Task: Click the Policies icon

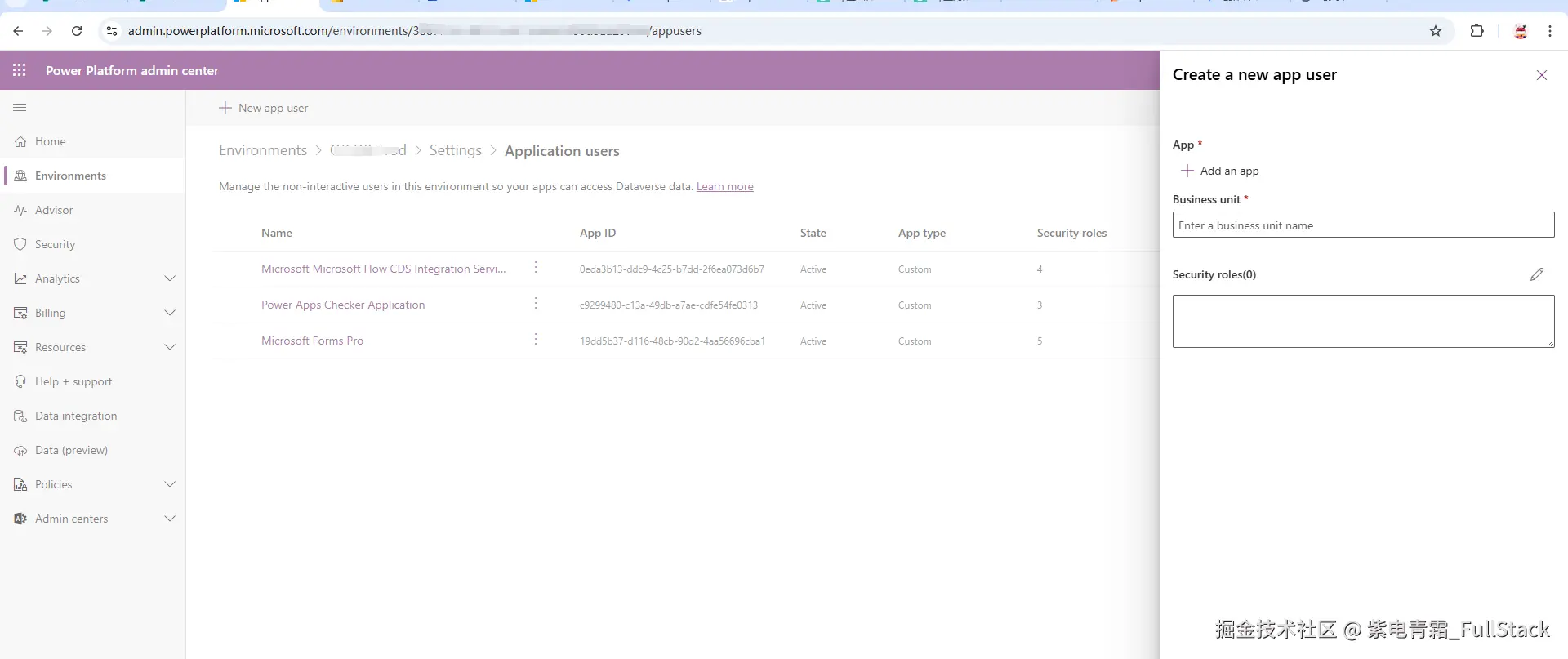Action: point(20,484)
